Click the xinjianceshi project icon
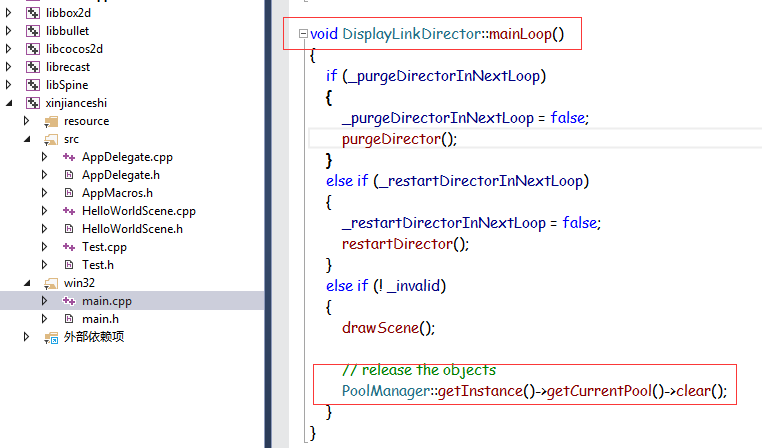 pos(33,103)
